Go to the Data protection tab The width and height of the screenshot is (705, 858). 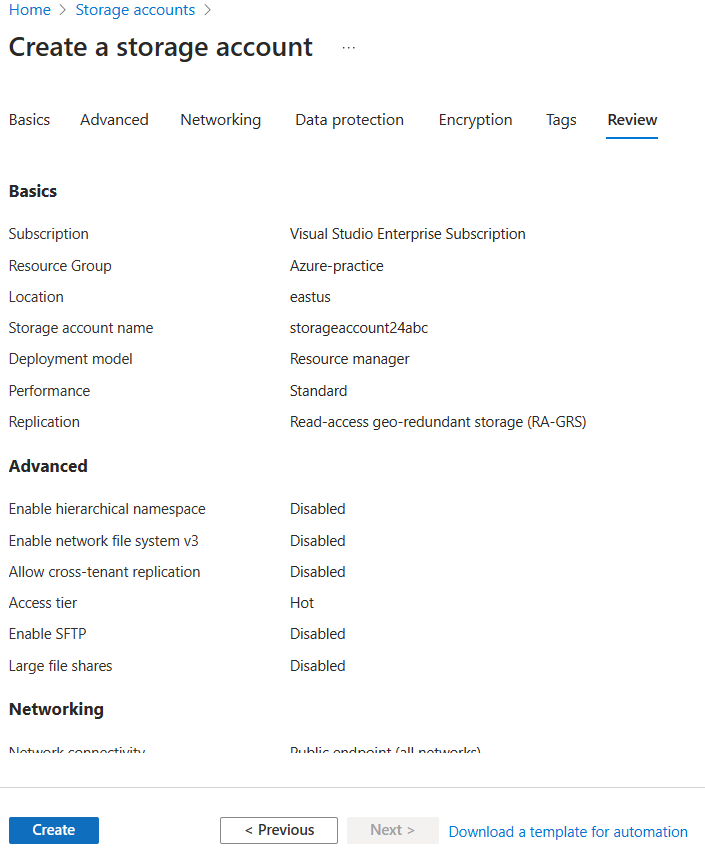349,120
